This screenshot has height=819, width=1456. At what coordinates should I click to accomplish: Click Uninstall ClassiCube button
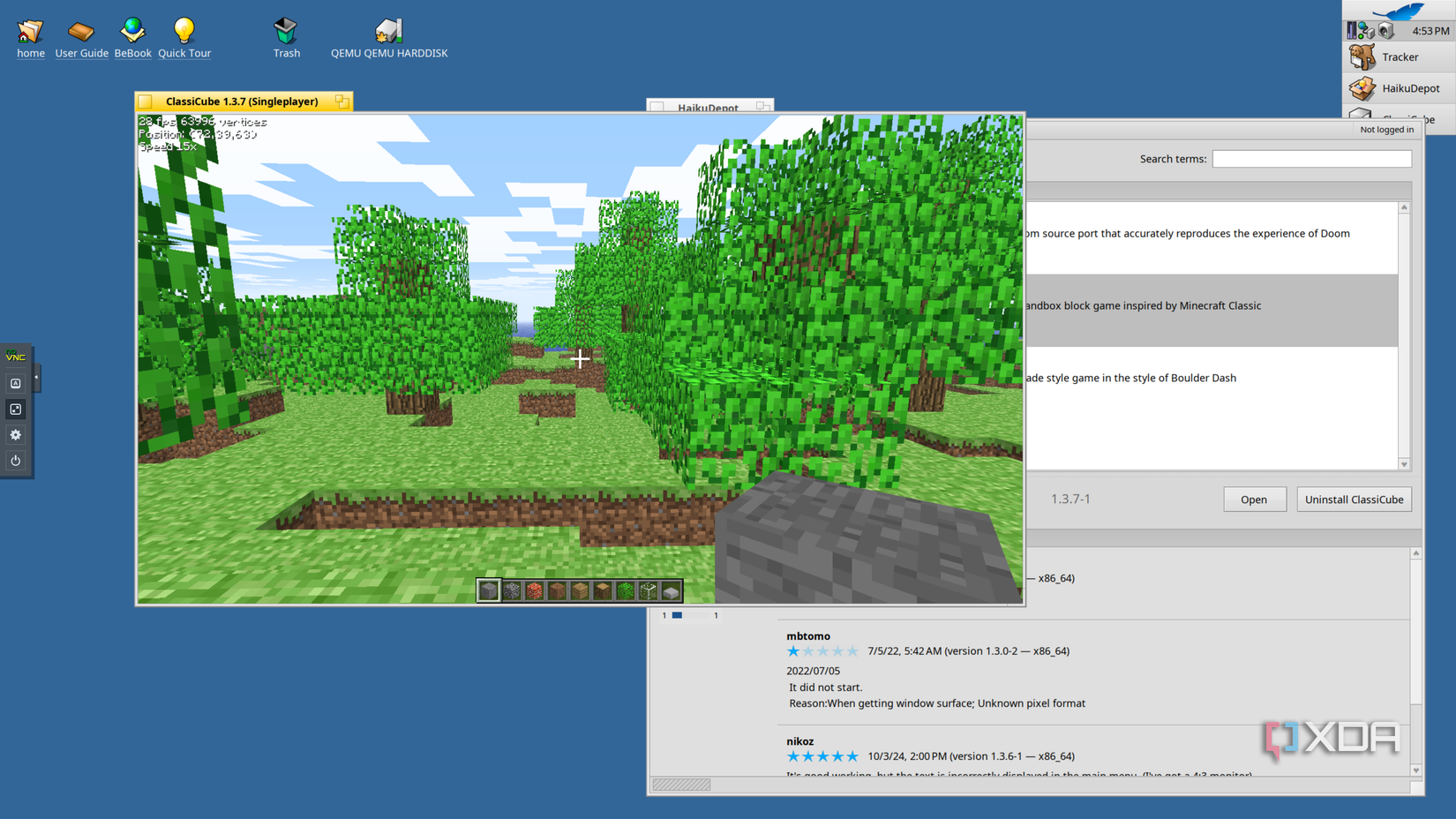pyautogui.click(x=1354, y=500)
